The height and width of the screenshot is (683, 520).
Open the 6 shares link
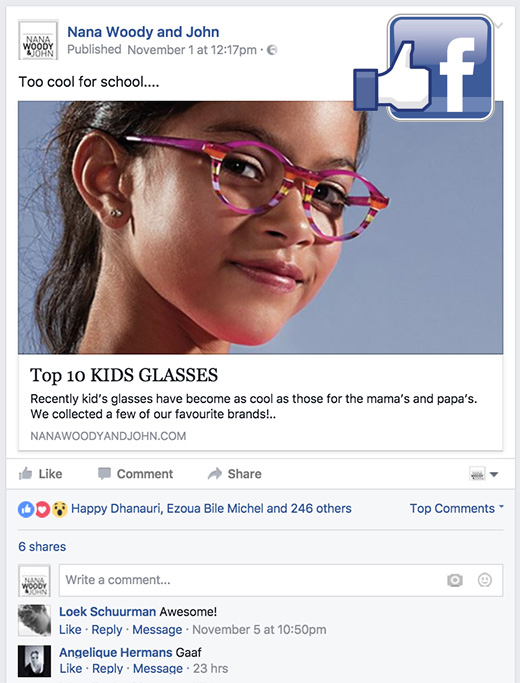[x=42, y=547]
